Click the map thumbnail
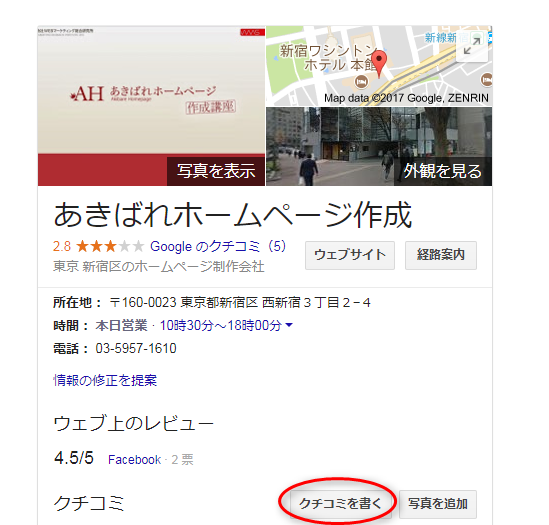The width and height of the screenshot is (549, 525). point(379,66)
